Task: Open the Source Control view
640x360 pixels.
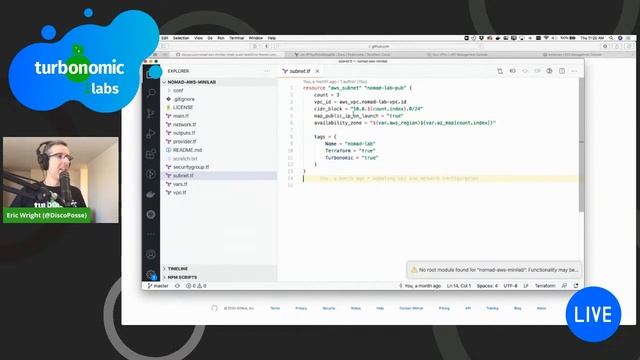Action: click(151, 113)
